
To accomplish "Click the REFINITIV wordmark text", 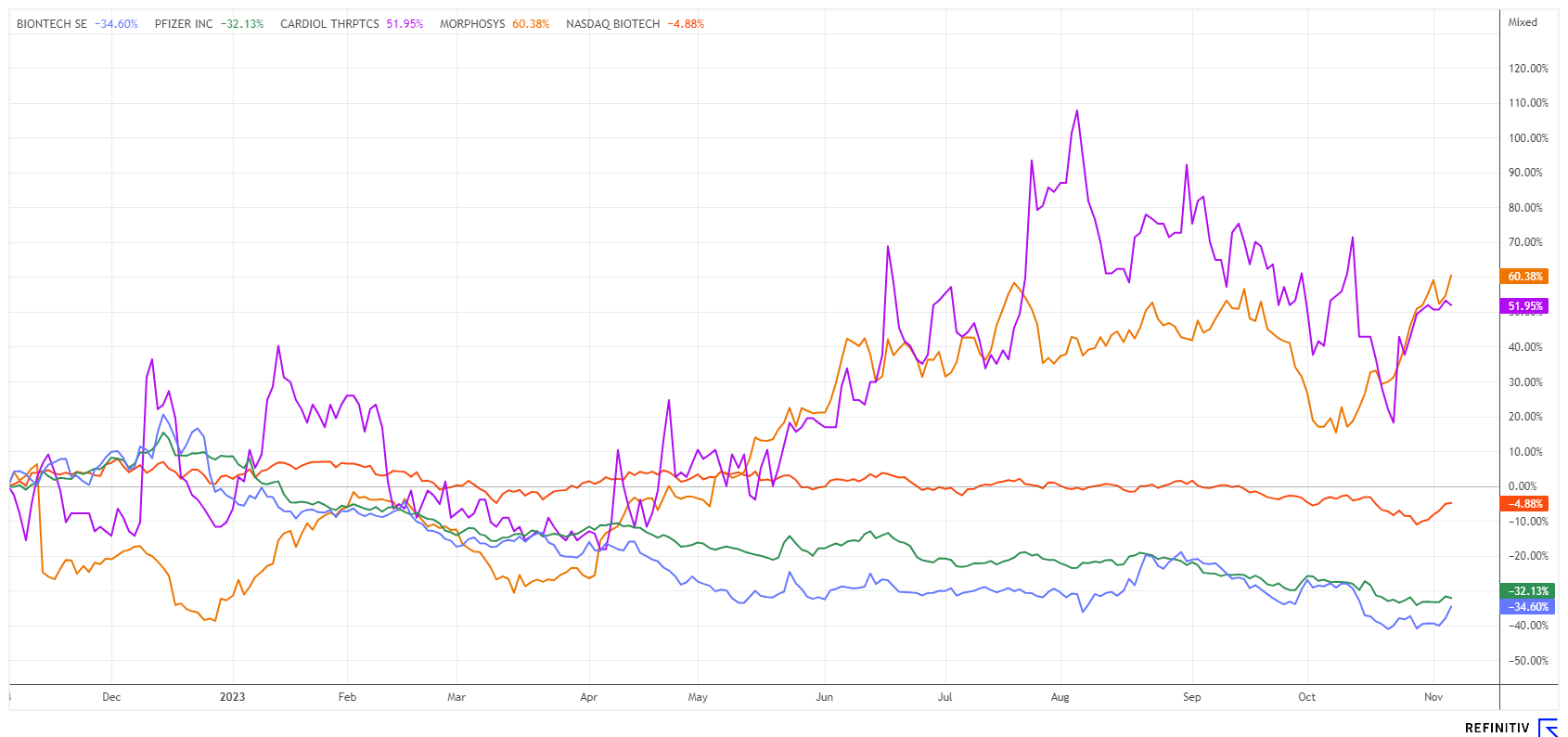I will point(1497,728).
